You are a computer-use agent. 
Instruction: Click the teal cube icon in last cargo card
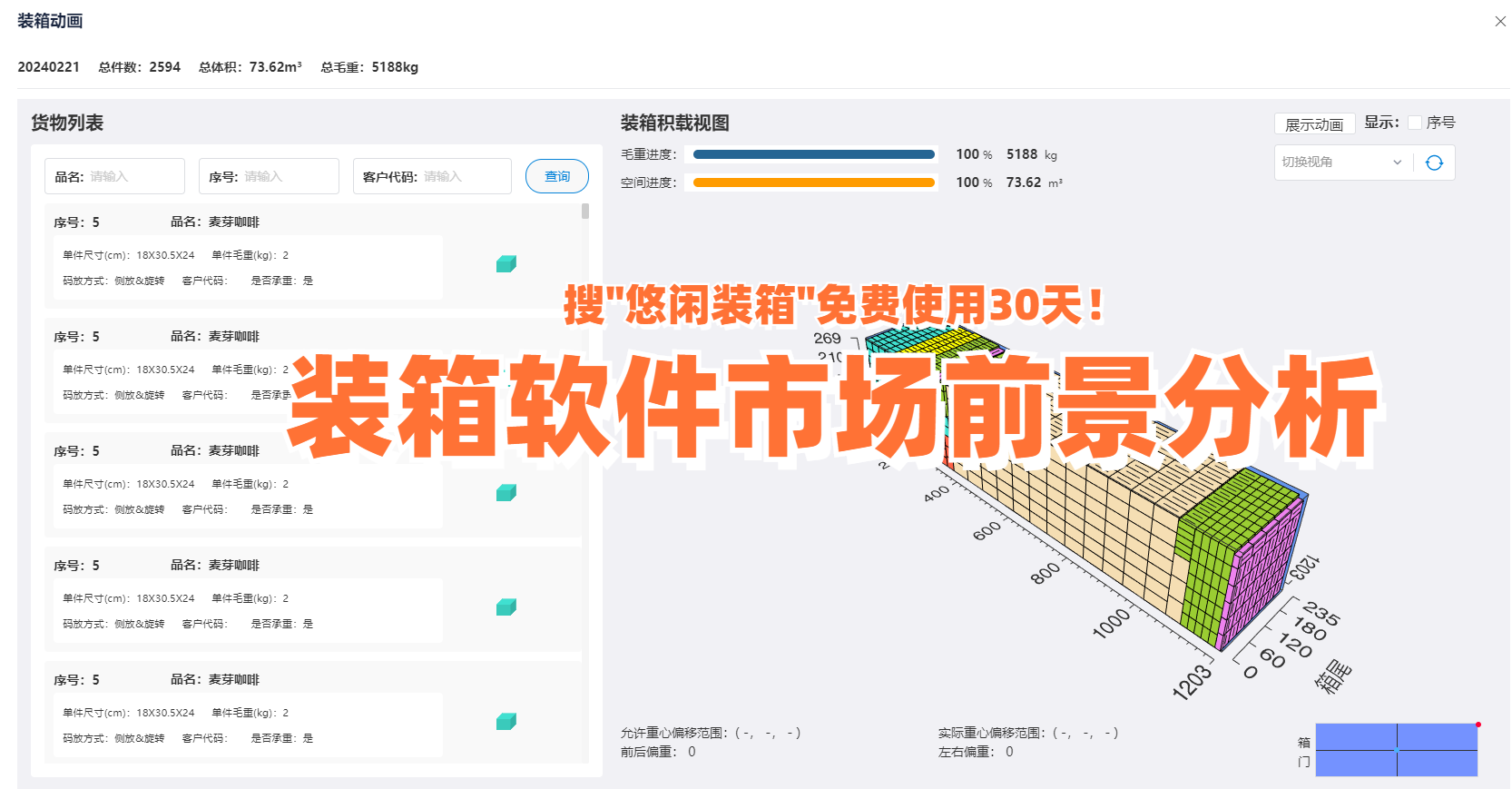[506, 722]
